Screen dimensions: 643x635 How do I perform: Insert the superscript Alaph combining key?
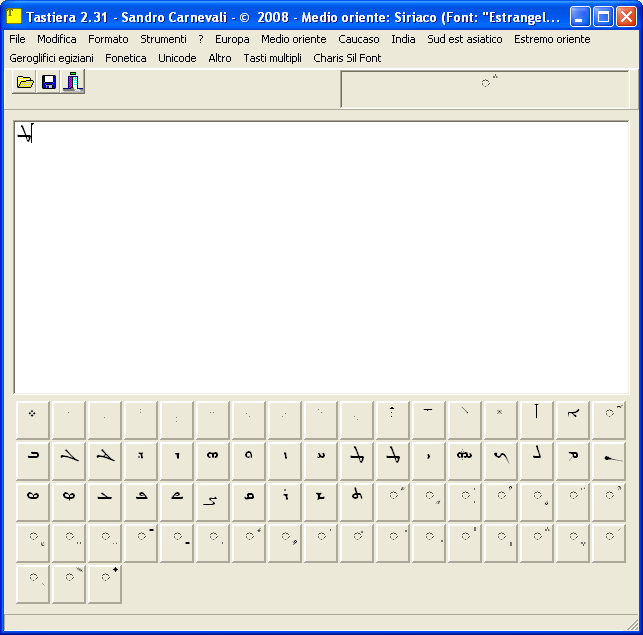[609, 420]
